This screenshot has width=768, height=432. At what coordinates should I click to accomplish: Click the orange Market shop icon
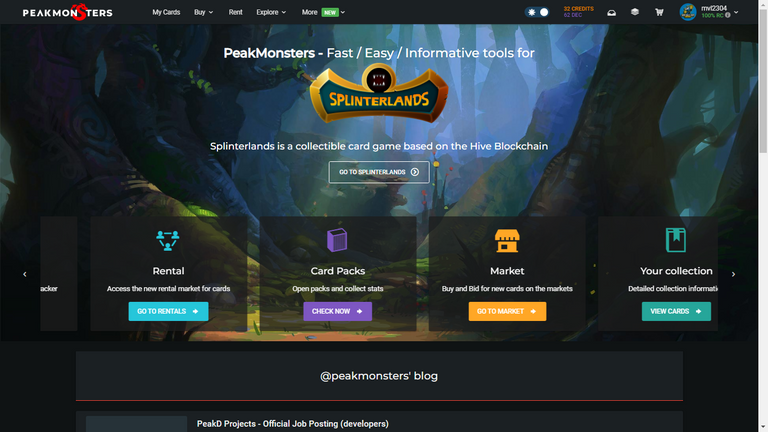[507, 240]
